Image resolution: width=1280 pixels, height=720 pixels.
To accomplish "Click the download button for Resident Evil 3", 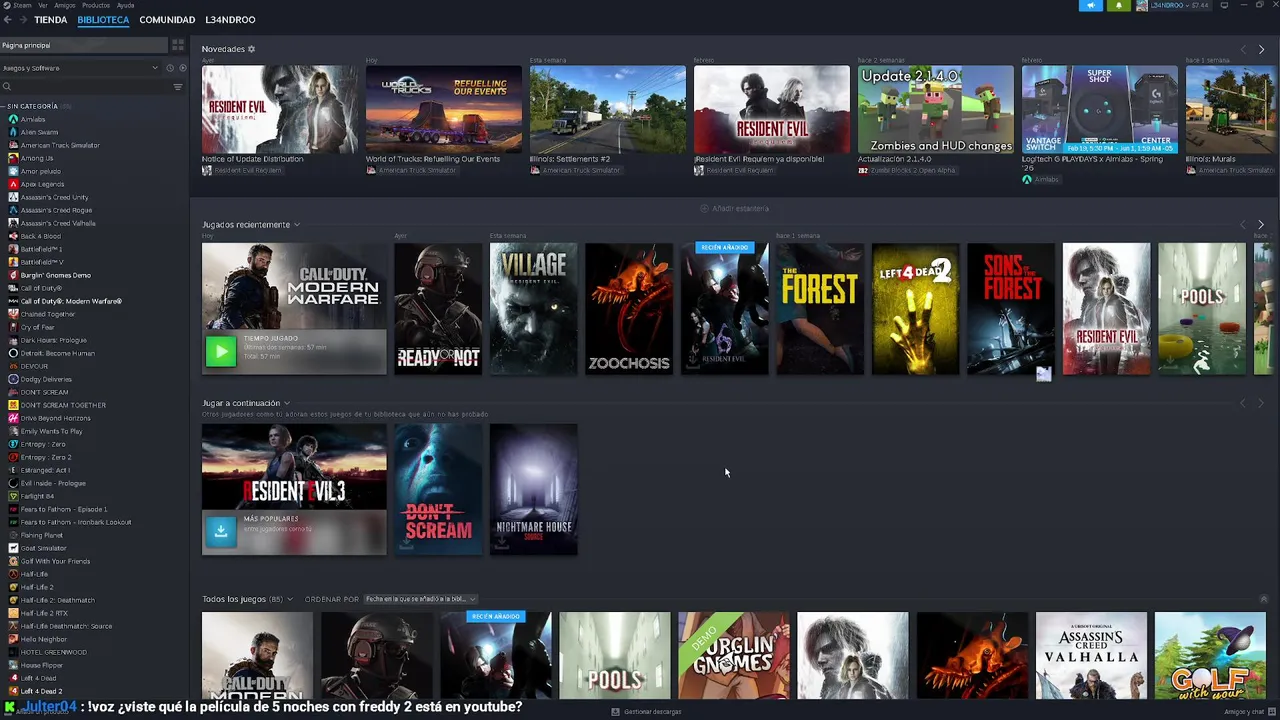I will [221, 531].
